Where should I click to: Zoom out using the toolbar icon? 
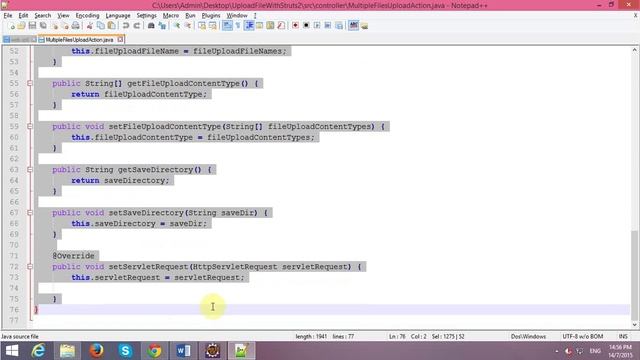188,26
